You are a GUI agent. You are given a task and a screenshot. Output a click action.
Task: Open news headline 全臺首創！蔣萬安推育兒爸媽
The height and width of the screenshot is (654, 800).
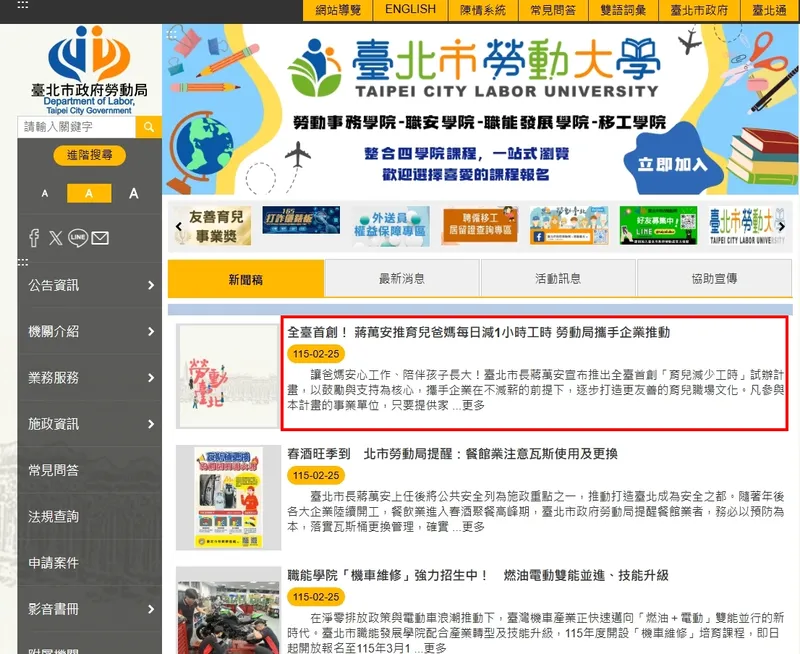point(479,333)
